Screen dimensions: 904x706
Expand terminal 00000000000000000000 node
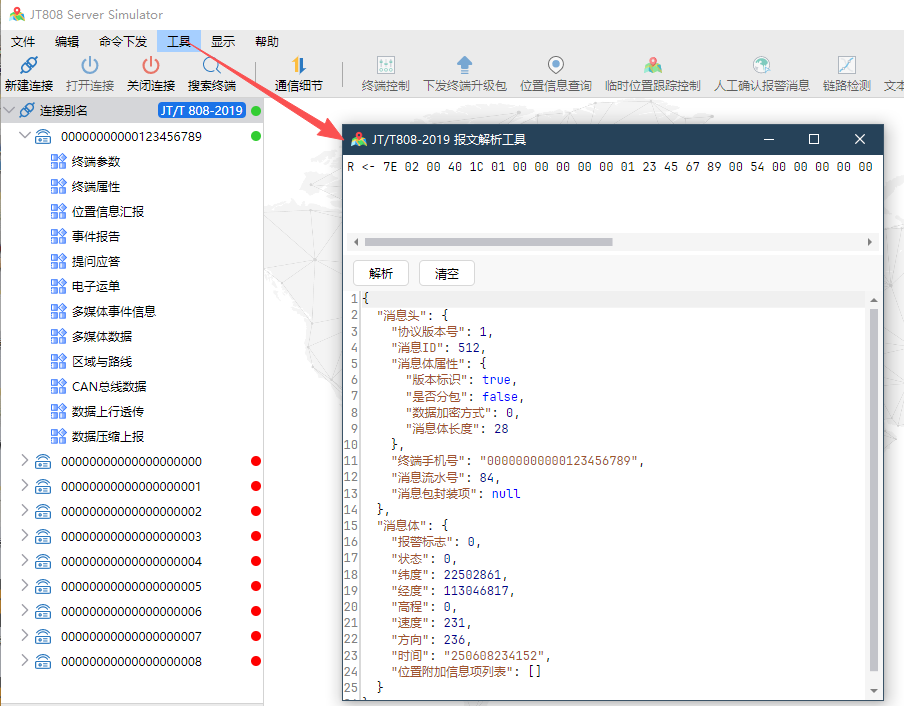point(25,461)
